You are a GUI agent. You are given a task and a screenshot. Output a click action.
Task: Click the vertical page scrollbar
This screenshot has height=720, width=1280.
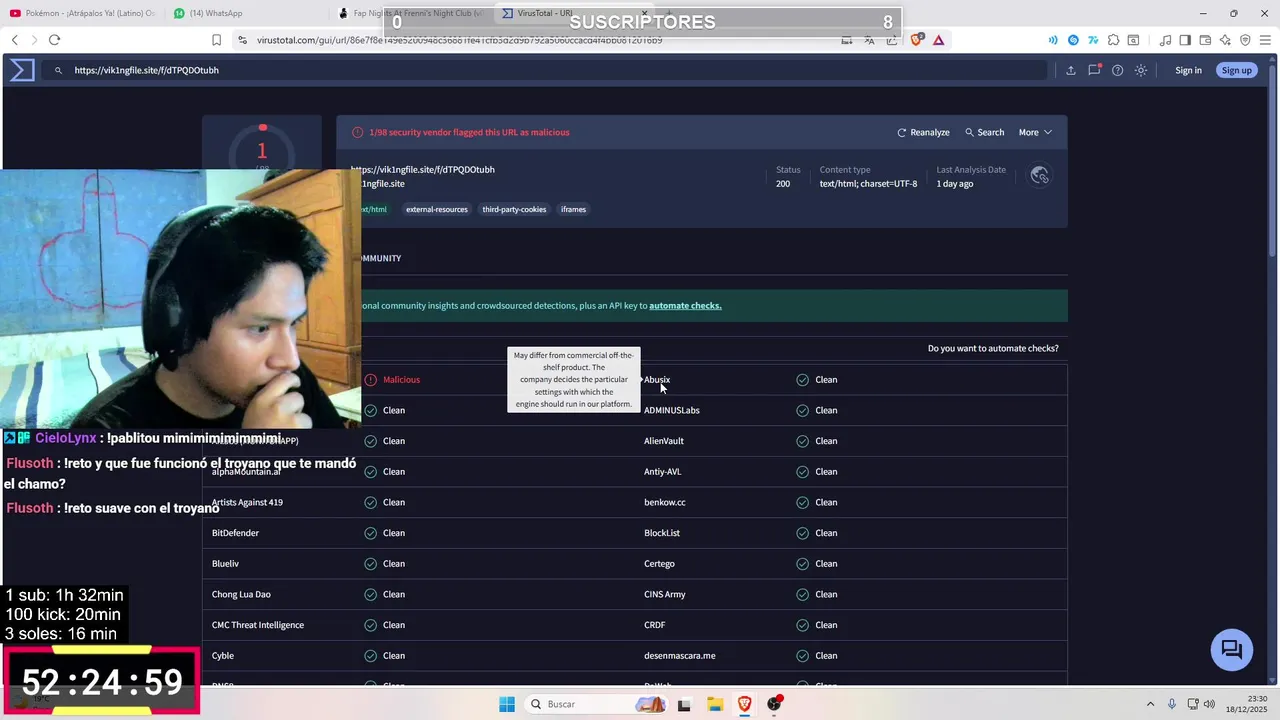point(1274,160)
